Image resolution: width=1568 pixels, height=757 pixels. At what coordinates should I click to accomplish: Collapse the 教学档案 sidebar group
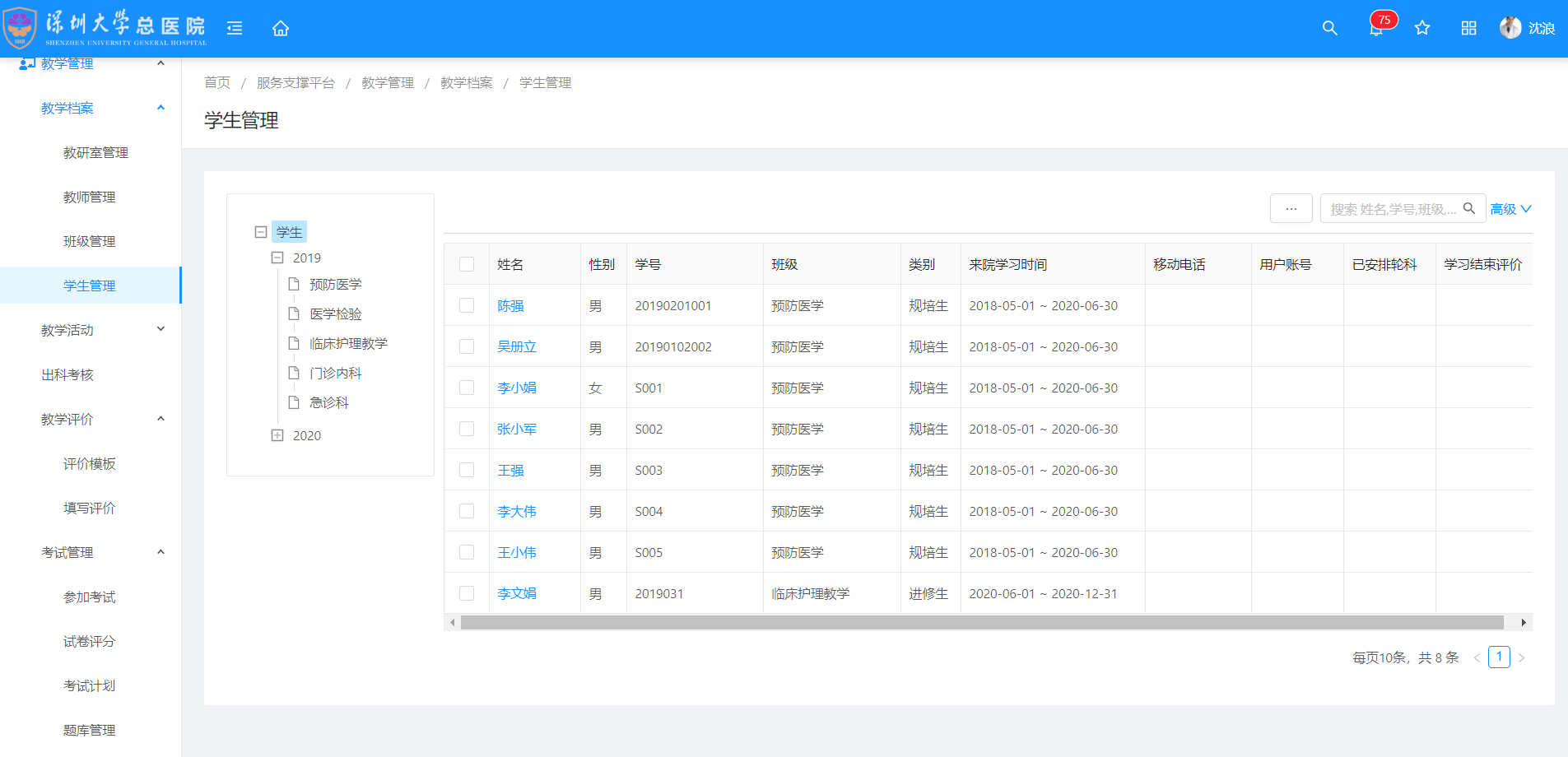click(161, 108)
